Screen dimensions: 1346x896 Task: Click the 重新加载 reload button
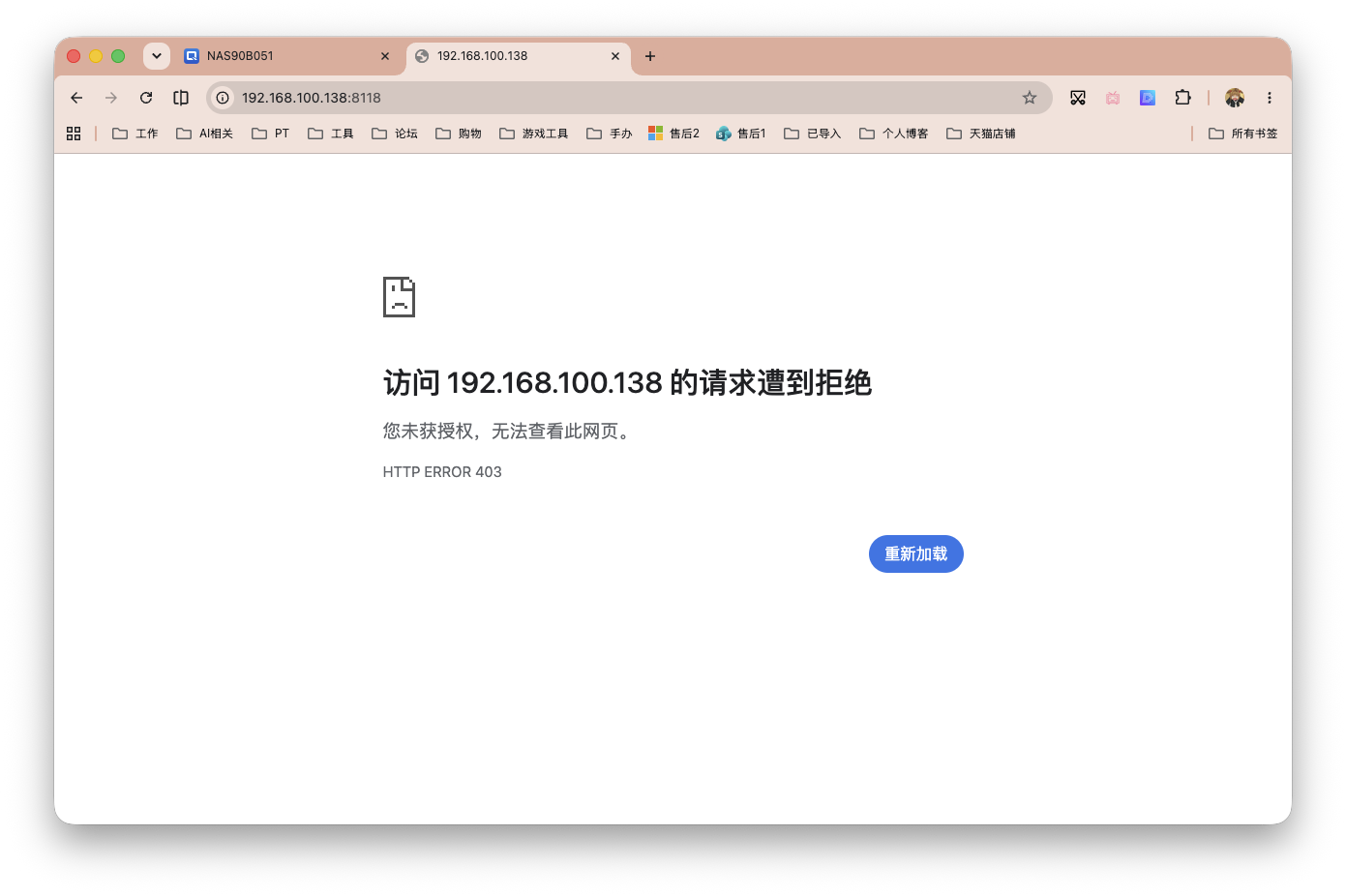tap(916, 554)
